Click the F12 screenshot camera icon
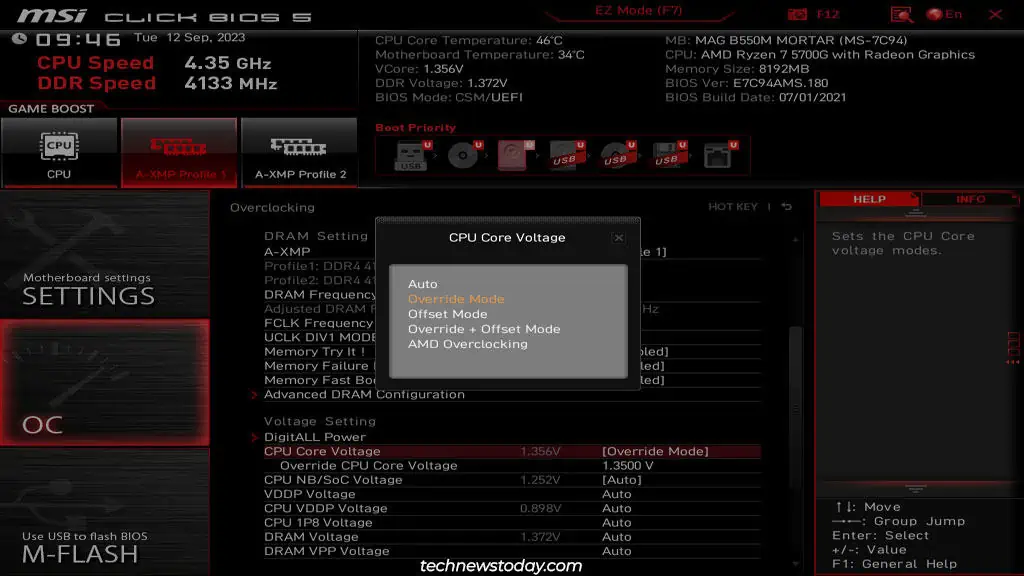Screen dimensions: 1024x576 click(798, 14)
